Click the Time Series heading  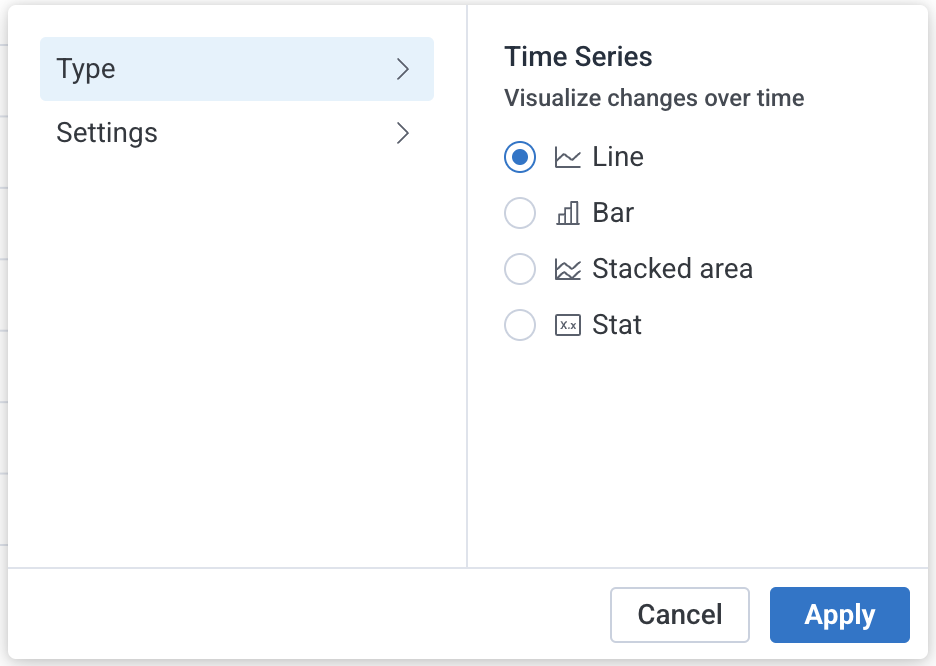click(x=578, y=57)
